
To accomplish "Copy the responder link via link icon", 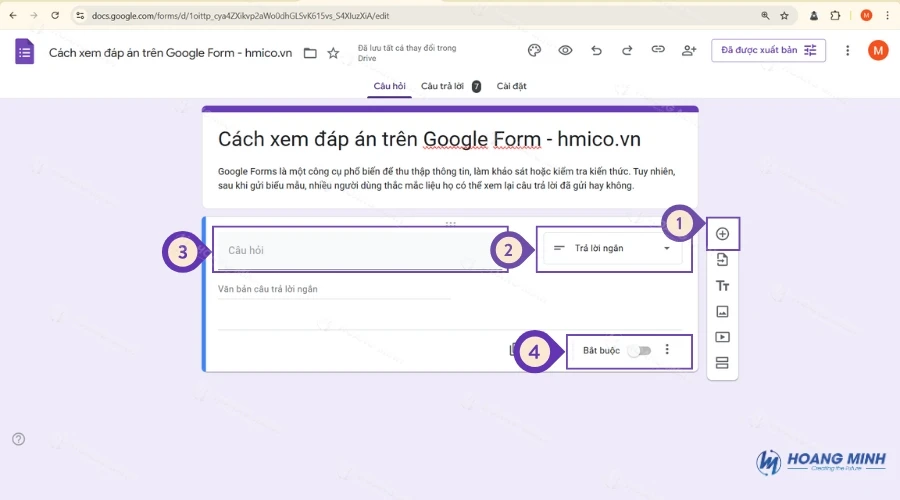I will [658, 50].
